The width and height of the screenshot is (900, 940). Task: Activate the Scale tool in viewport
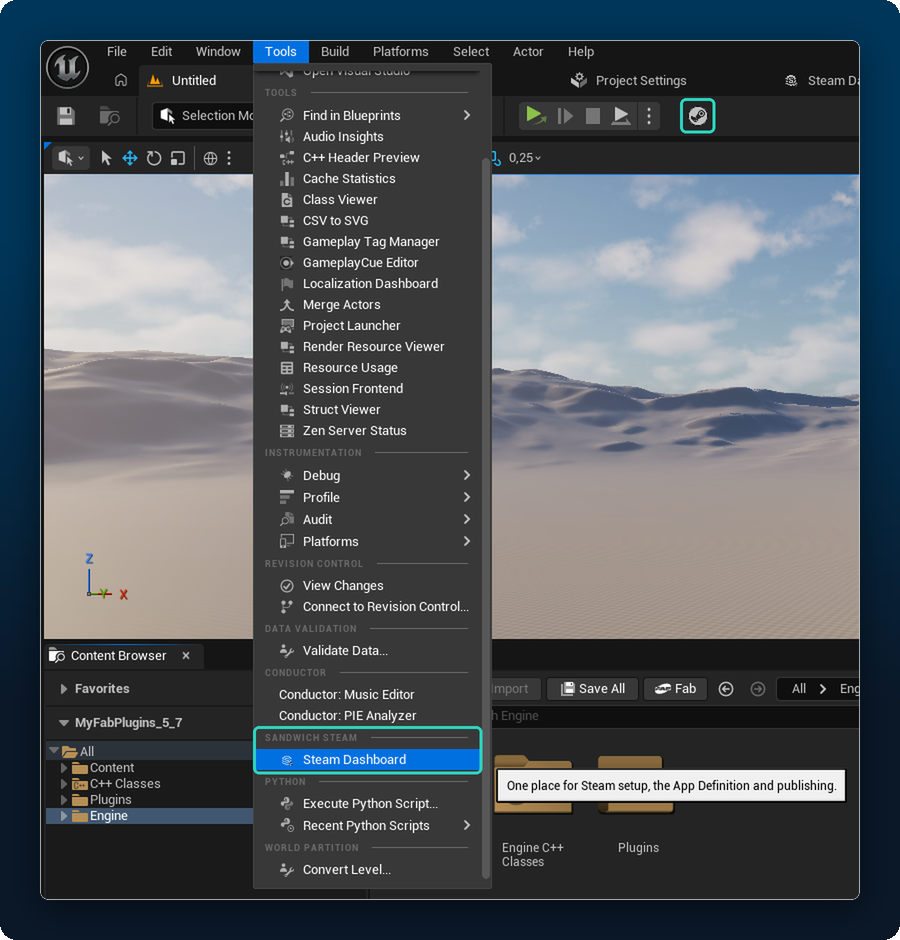(178, 158)
